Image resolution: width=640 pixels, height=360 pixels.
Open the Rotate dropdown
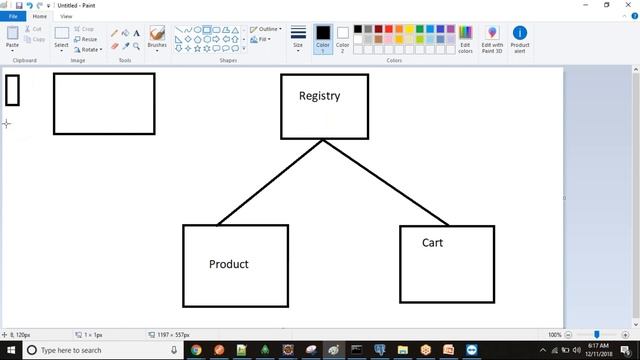(x=88, y=49)
